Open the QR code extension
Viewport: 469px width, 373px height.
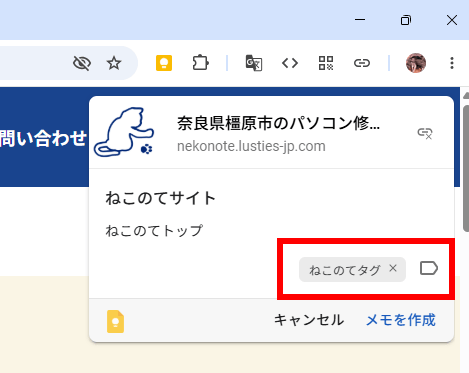click(x=326, y=63)
